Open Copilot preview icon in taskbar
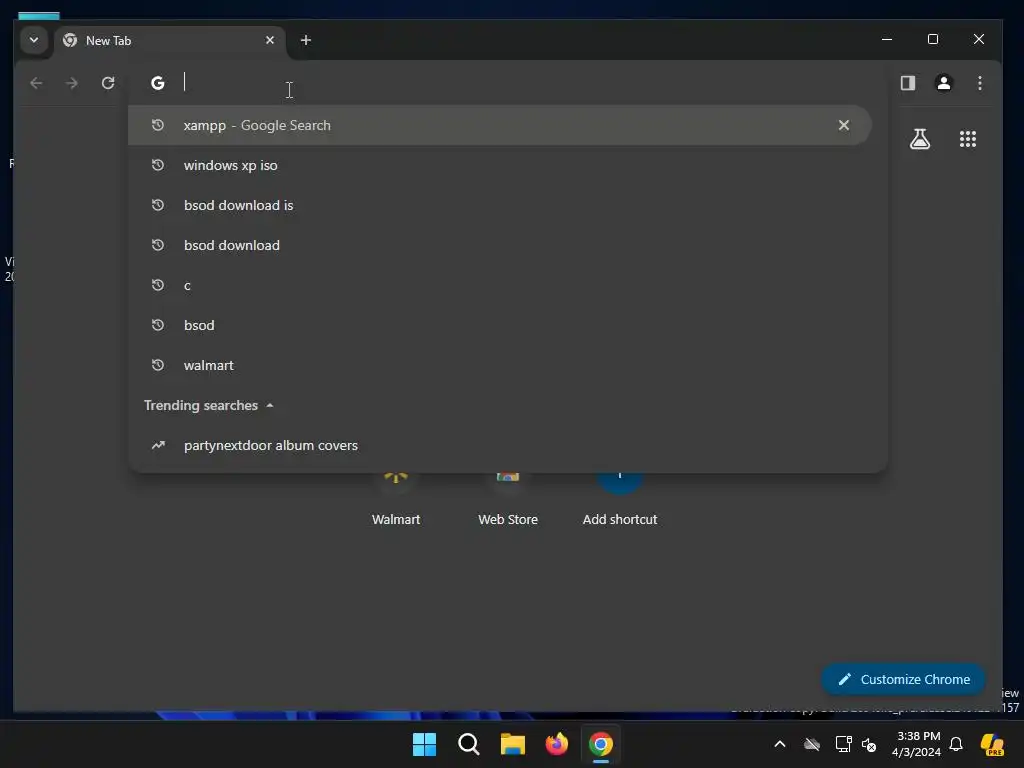 pyautogui.click(x=993, y=744)
